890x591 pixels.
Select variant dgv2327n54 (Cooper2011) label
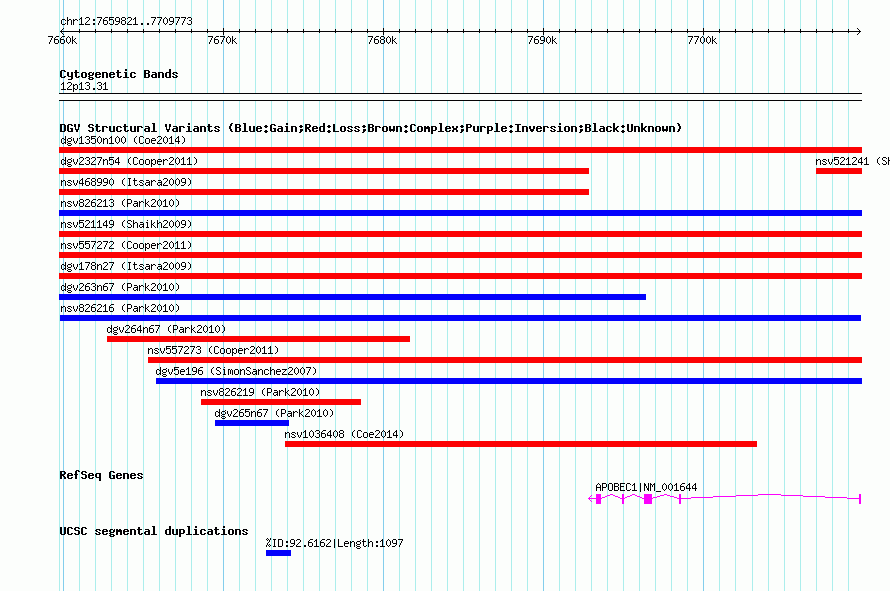click(129, 161)
